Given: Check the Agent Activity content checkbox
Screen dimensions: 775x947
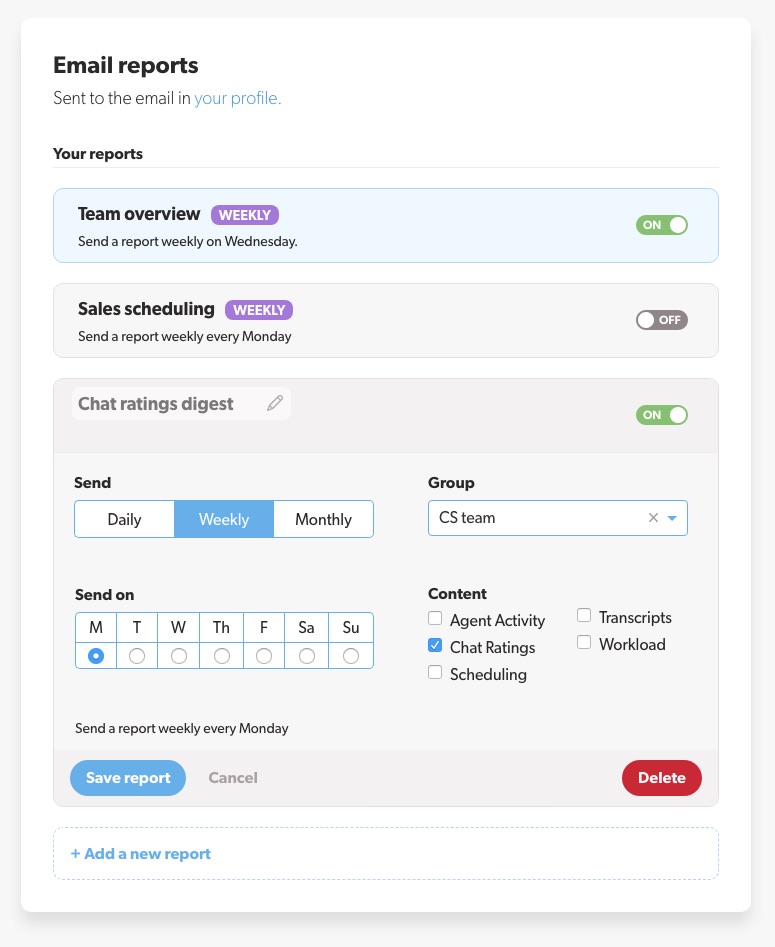Looking at the screenshot, I should tap(435, 618).
